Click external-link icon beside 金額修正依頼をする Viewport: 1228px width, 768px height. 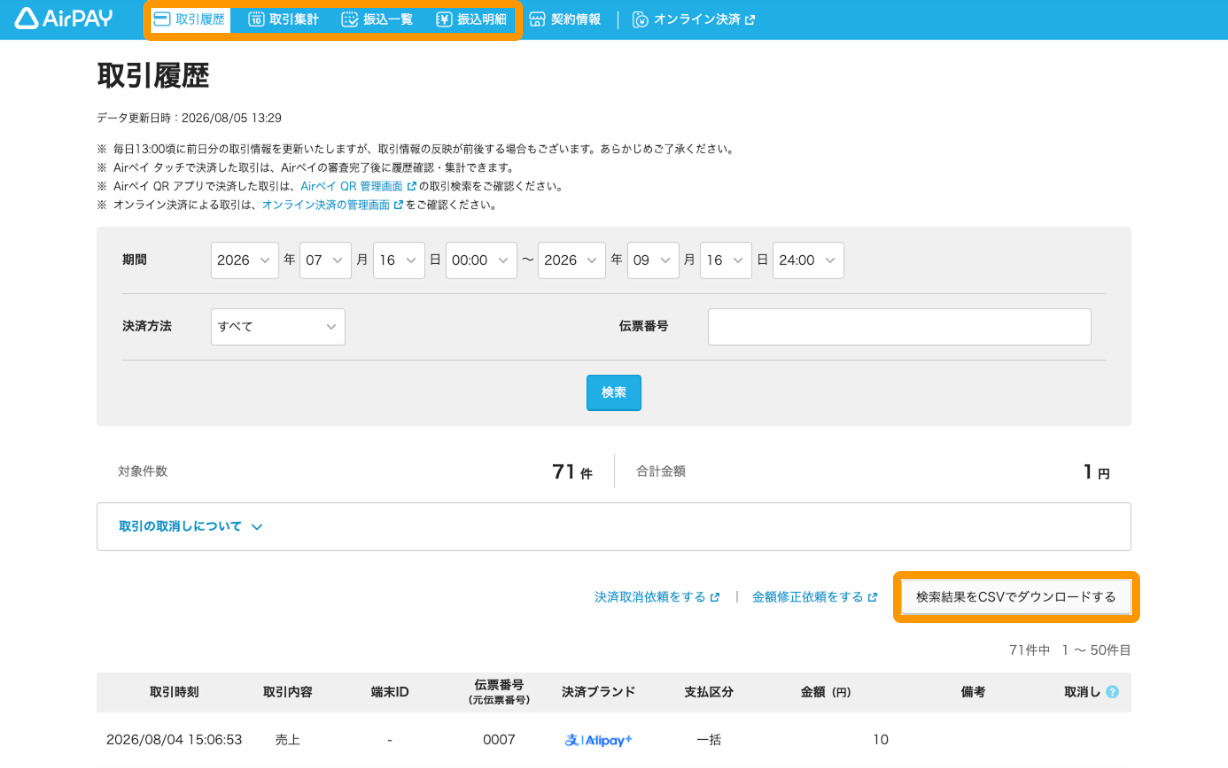coord(872,597)
